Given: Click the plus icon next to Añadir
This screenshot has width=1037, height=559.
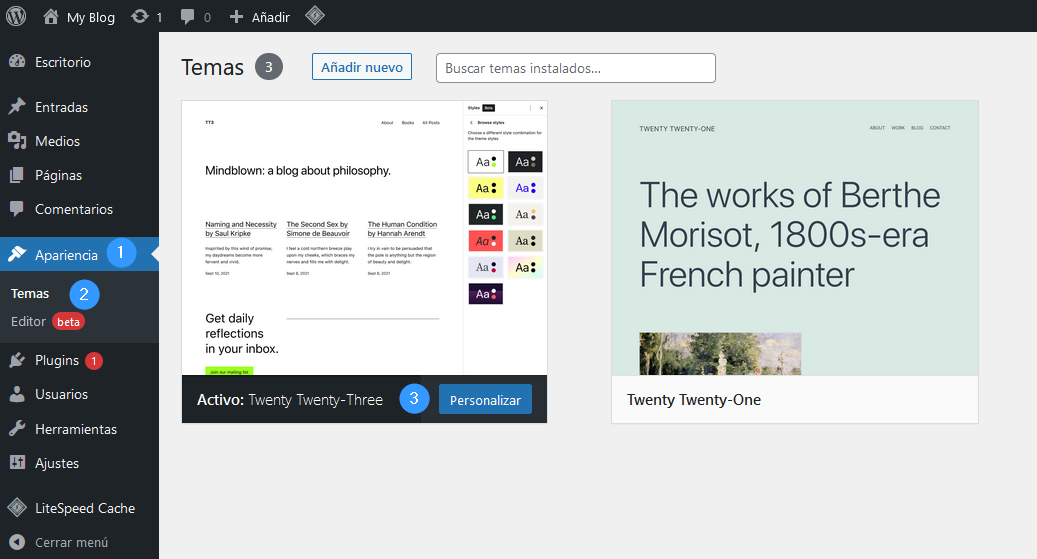Looking at the screenshot, I should tap(236, 17).
